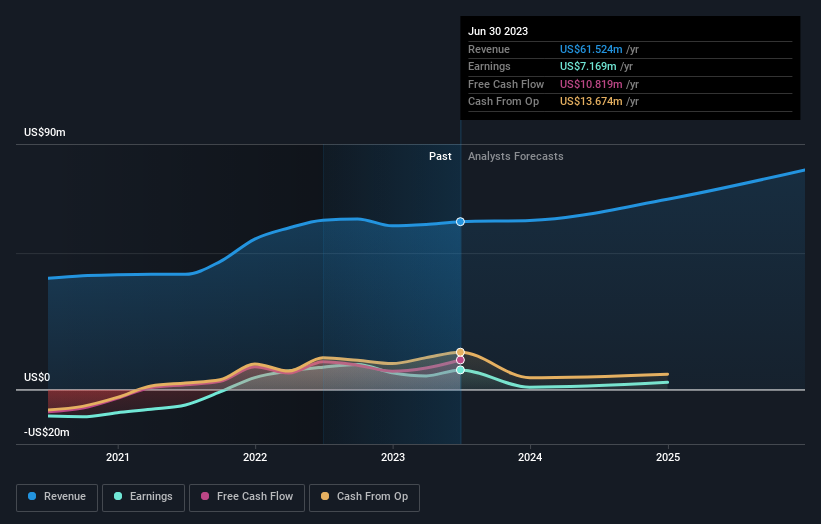Click the Jun 30 2023 tooltip date
Viewport: 821px width, 524px height.
pyautogui.click(x=498, y=31)
